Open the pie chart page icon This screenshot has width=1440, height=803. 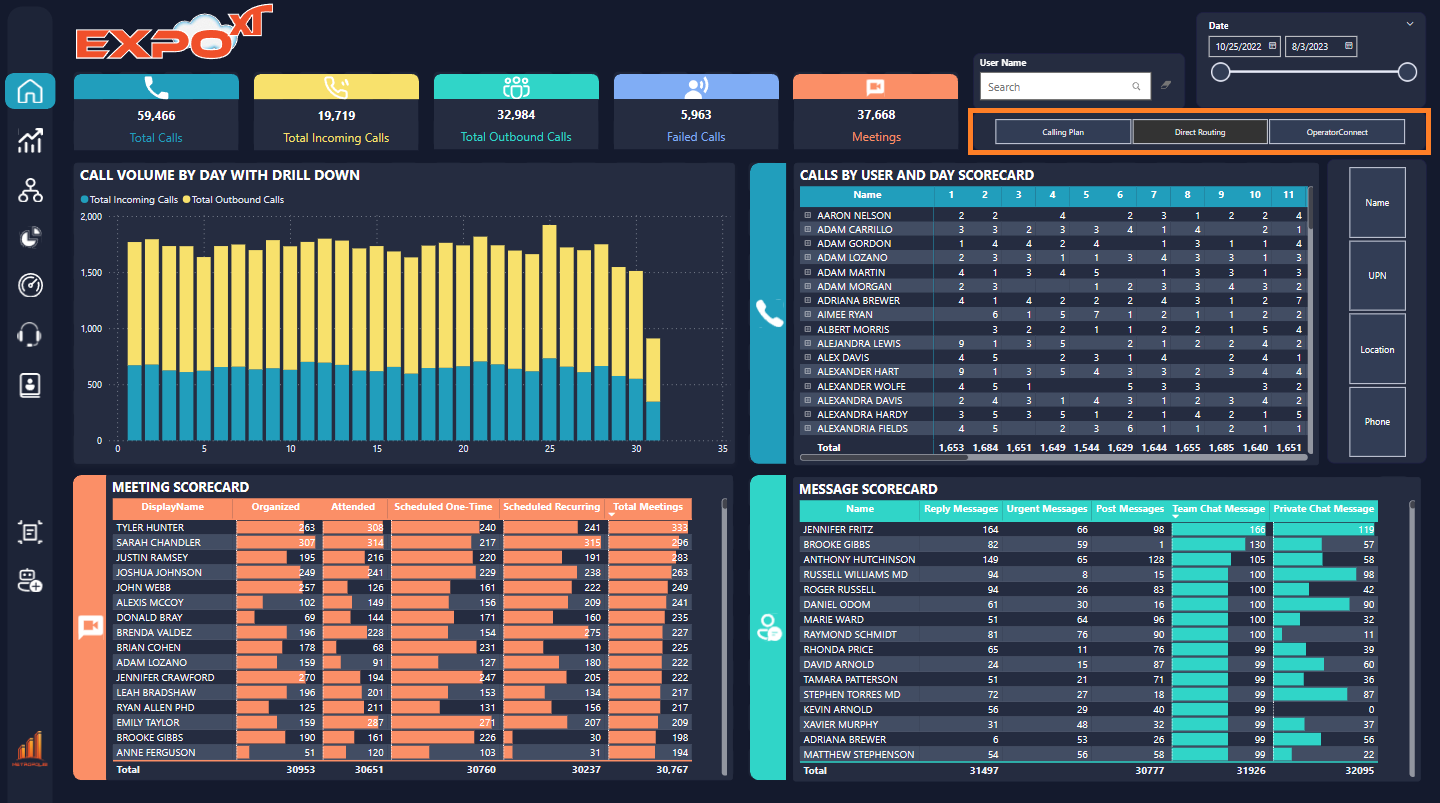[x=30, y=238]
